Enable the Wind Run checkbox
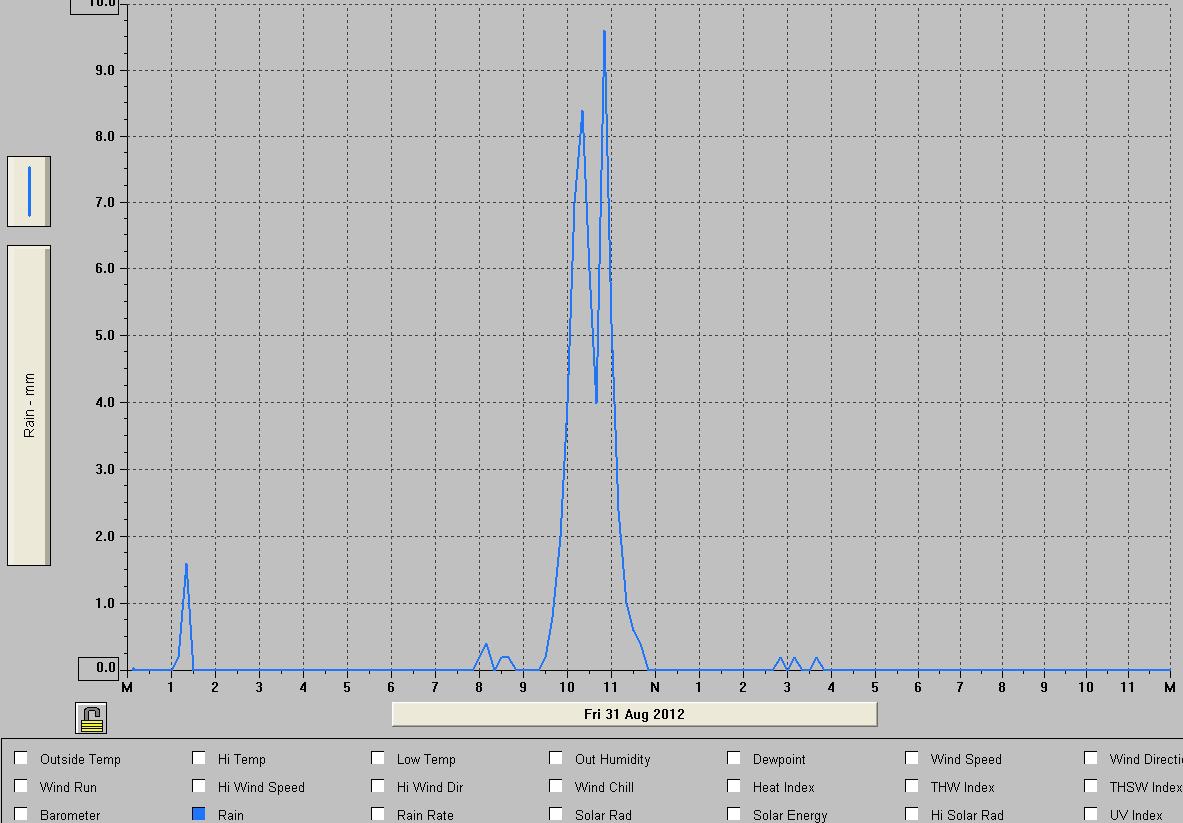This screenshot has width=1183, height=823. (21, 786)
